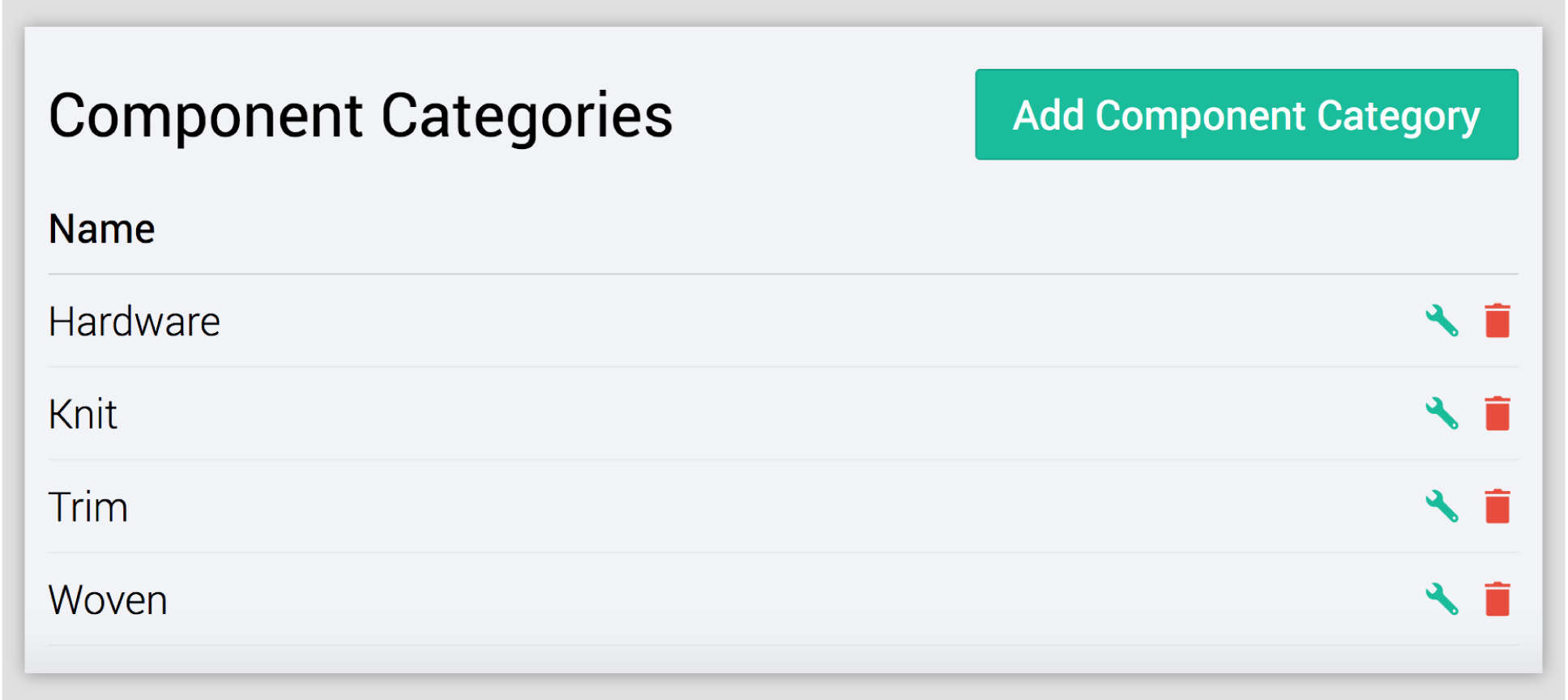Click the blank middle of the Trim row
The height and width of the screenshot is (700, 1568).
pyautogui.click(x=778, y=508)
